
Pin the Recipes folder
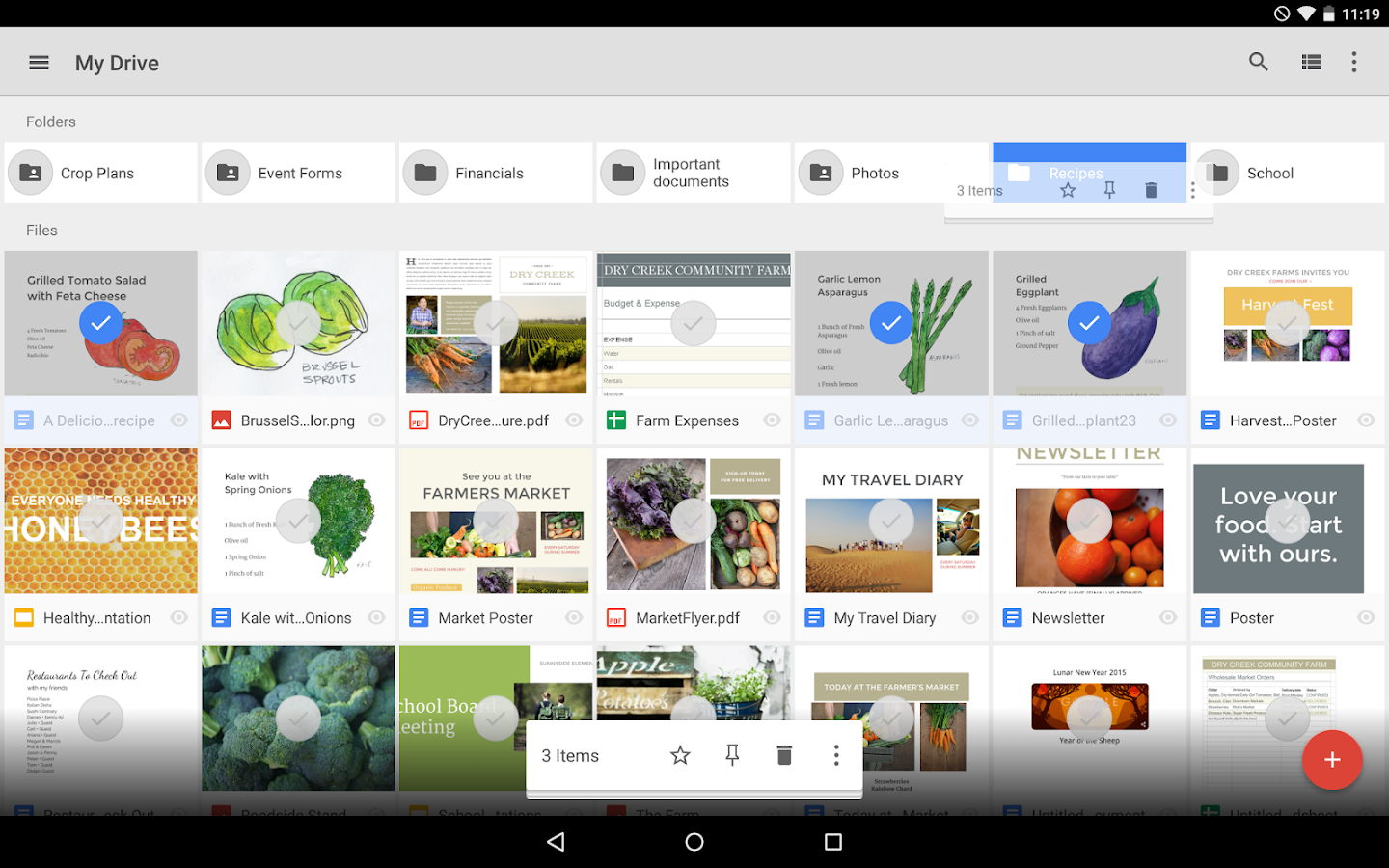pos(1109,190)
